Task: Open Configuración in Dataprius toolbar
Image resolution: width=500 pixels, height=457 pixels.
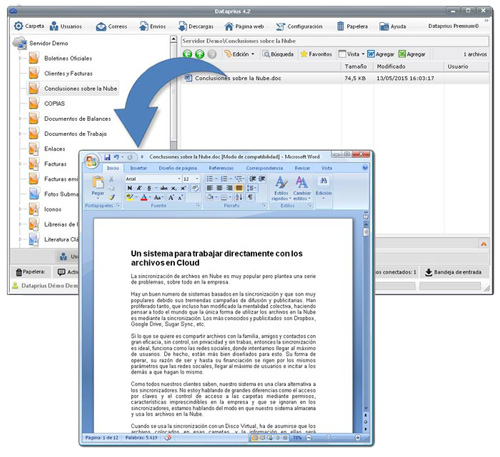Action: coord(299,26)
